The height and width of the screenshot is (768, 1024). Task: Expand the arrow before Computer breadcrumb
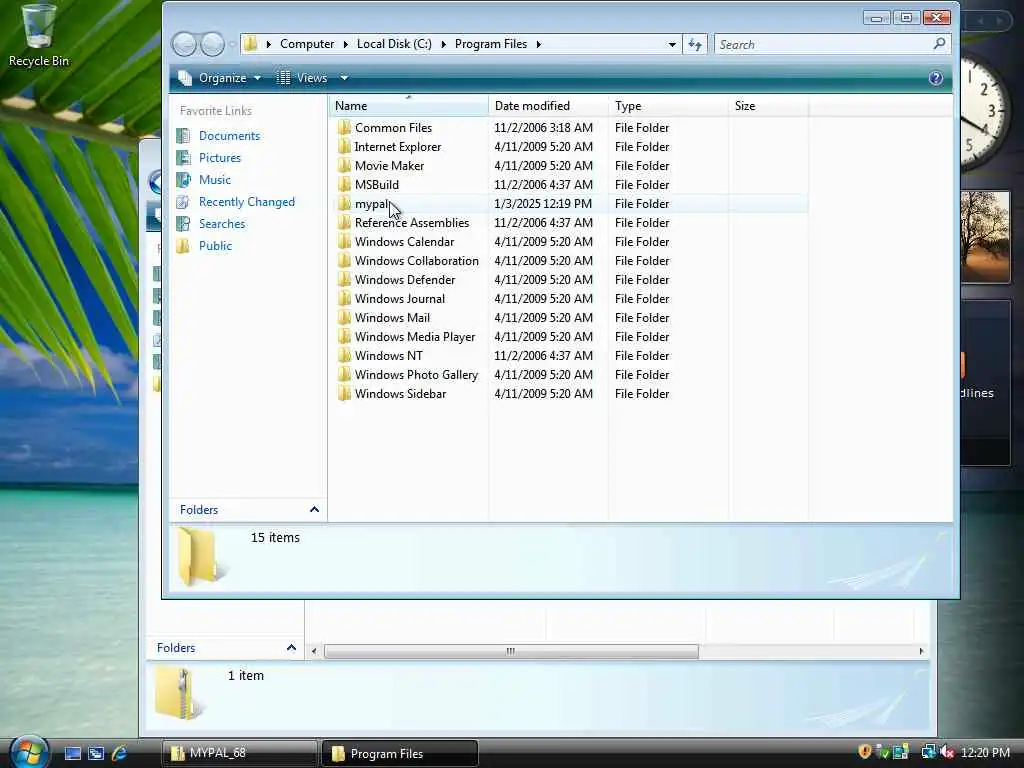268,44
